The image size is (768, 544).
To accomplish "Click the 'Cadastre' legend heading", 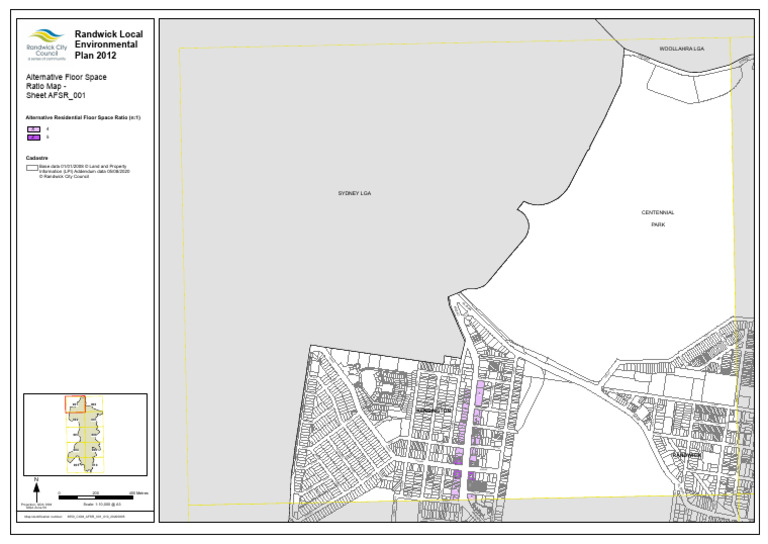I will click(x=37, y=158).
